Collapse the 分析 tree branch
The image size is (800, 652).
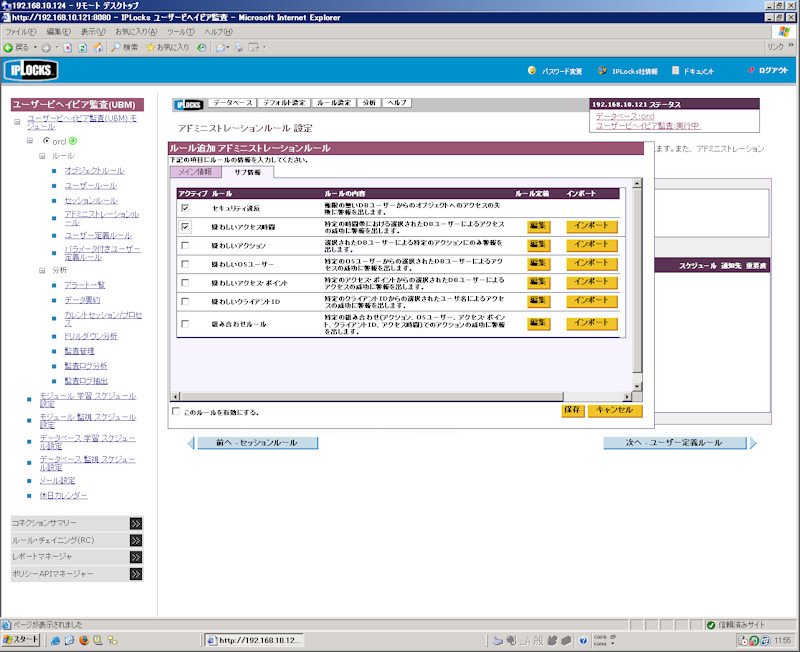click(42, 270)
